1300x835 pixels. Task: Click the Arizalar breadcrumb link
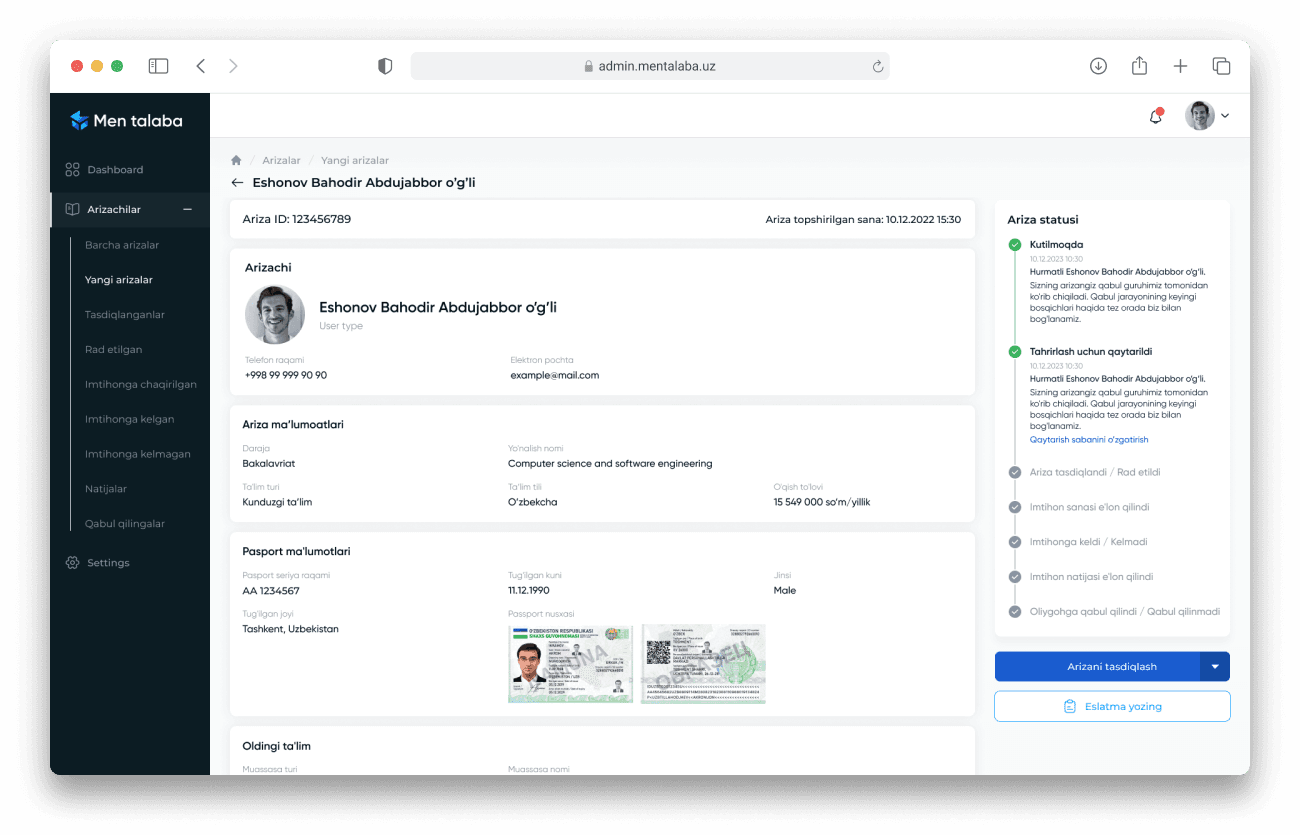pos(281,160)
